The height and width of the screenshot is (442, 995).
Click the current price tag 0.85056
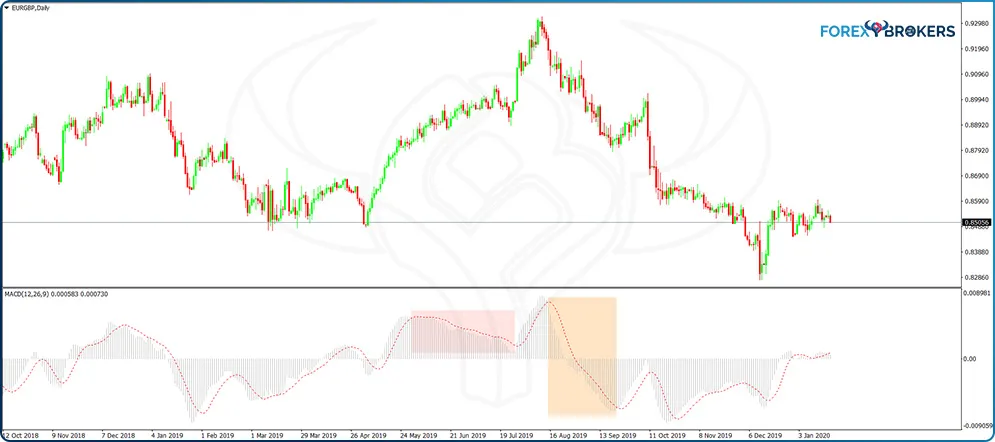point(976,224)
